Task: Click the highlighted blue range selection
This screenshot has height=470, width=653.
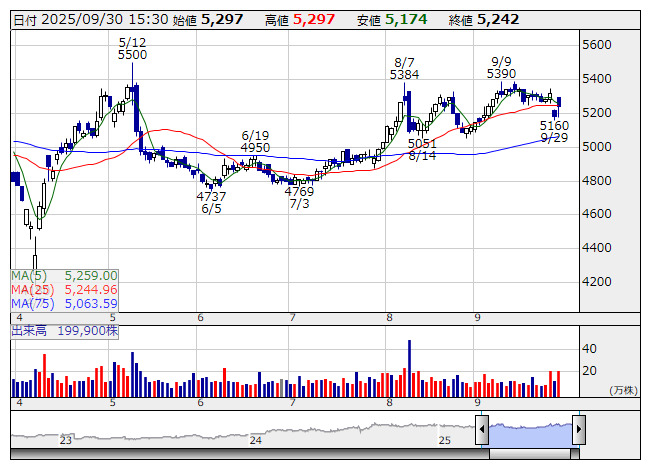Action: tap(531, 434)
